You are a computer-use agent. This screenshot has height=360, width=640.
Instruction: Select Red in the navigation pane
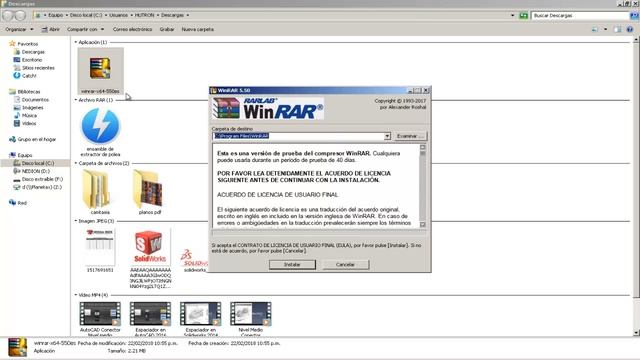18,203
